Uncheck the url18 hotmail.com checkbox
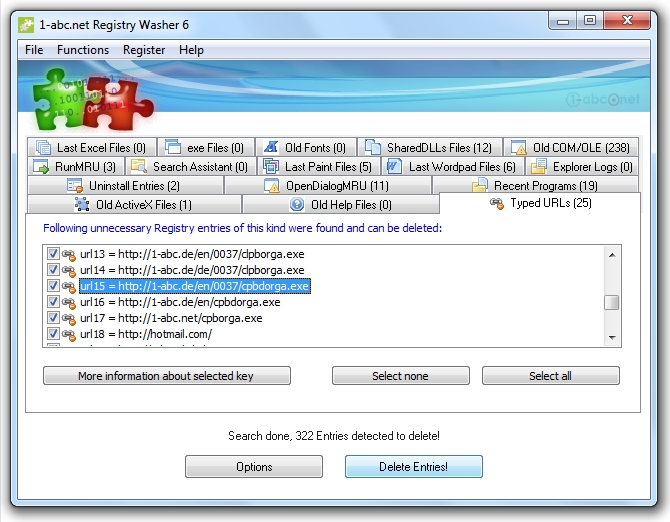This screenshot has height=522, width=670. pyautogui.click(x=54, y=334)
